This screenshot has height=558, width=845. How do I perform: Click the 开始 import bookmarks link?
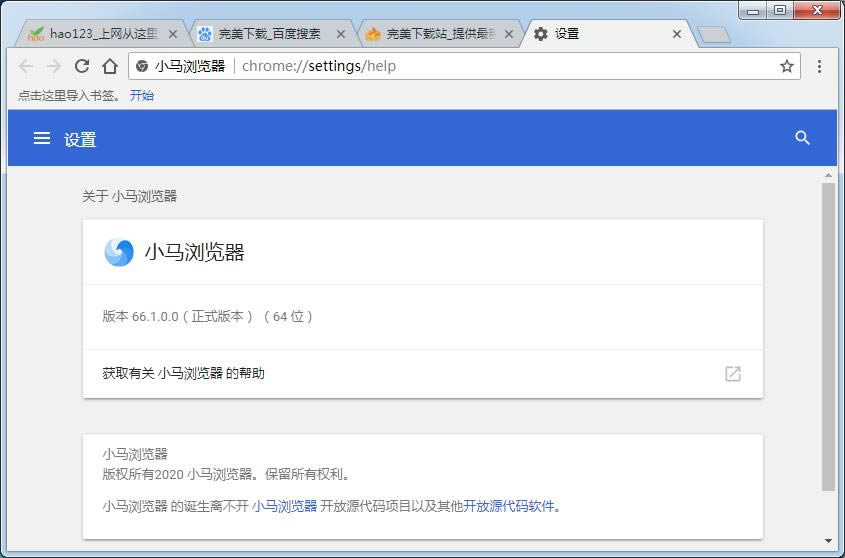pos(142,96)
